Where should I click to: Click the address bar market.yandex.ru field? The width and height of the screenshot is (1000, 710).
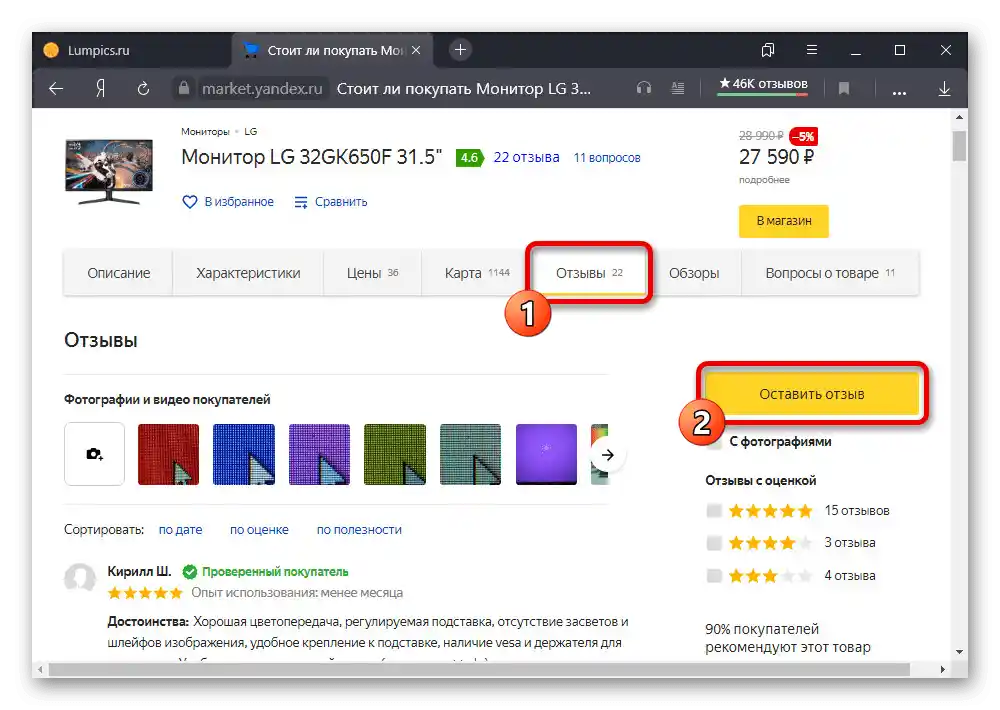point(262,89)
